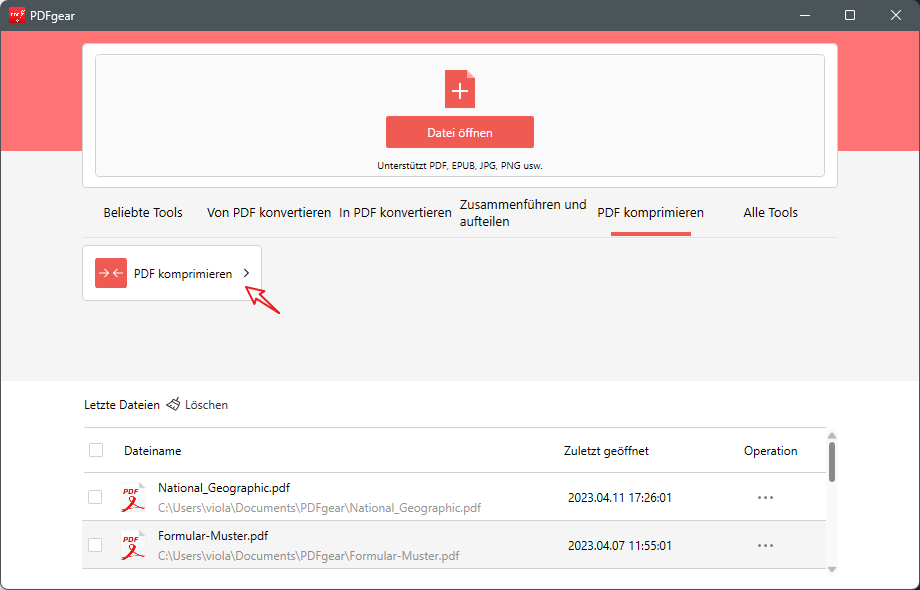Open the Operation menu for Formular-Muster.pdf
Viewport: 920px width, 590px height.
click(x=765, y=545)
